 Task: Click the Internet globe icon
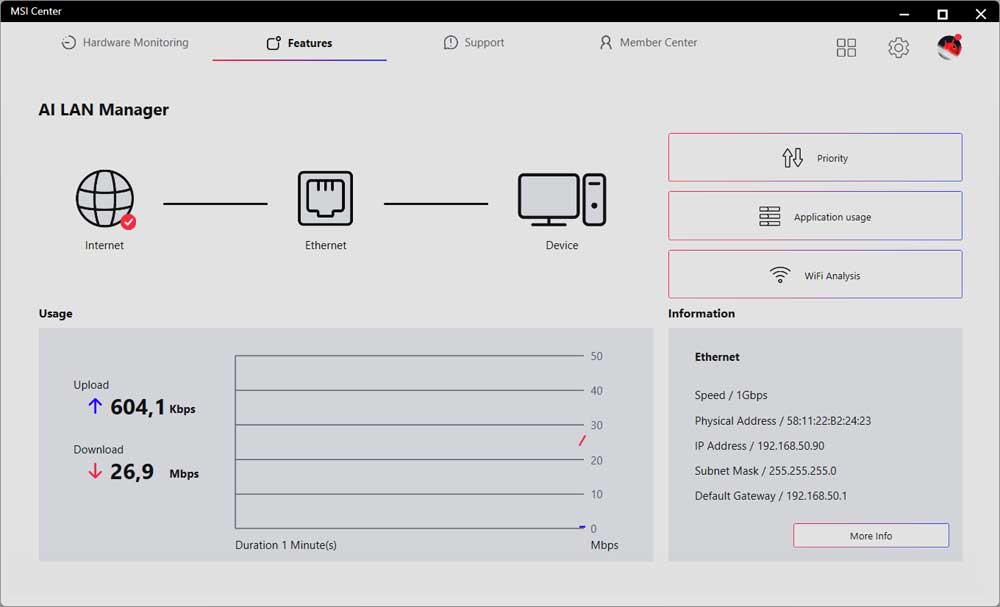[105, 199]
